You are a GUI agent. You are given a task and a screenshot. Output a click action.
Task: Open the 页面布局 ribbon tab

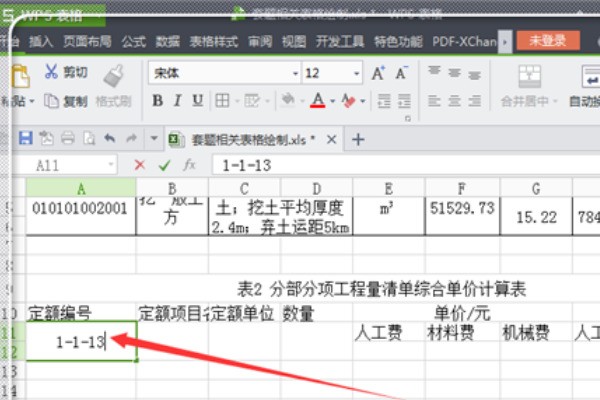(88, 41)
